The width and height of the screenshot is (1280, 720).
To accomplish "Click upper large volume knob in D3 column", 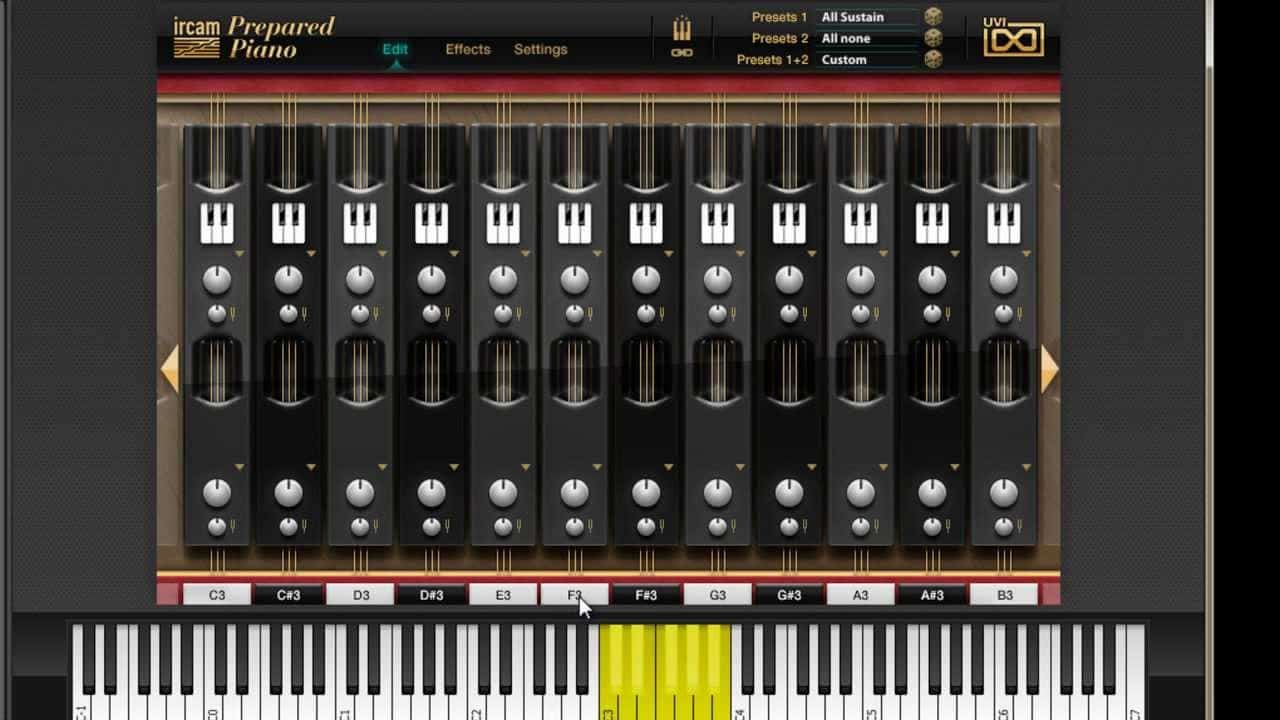I will click(x=360, y=280).
